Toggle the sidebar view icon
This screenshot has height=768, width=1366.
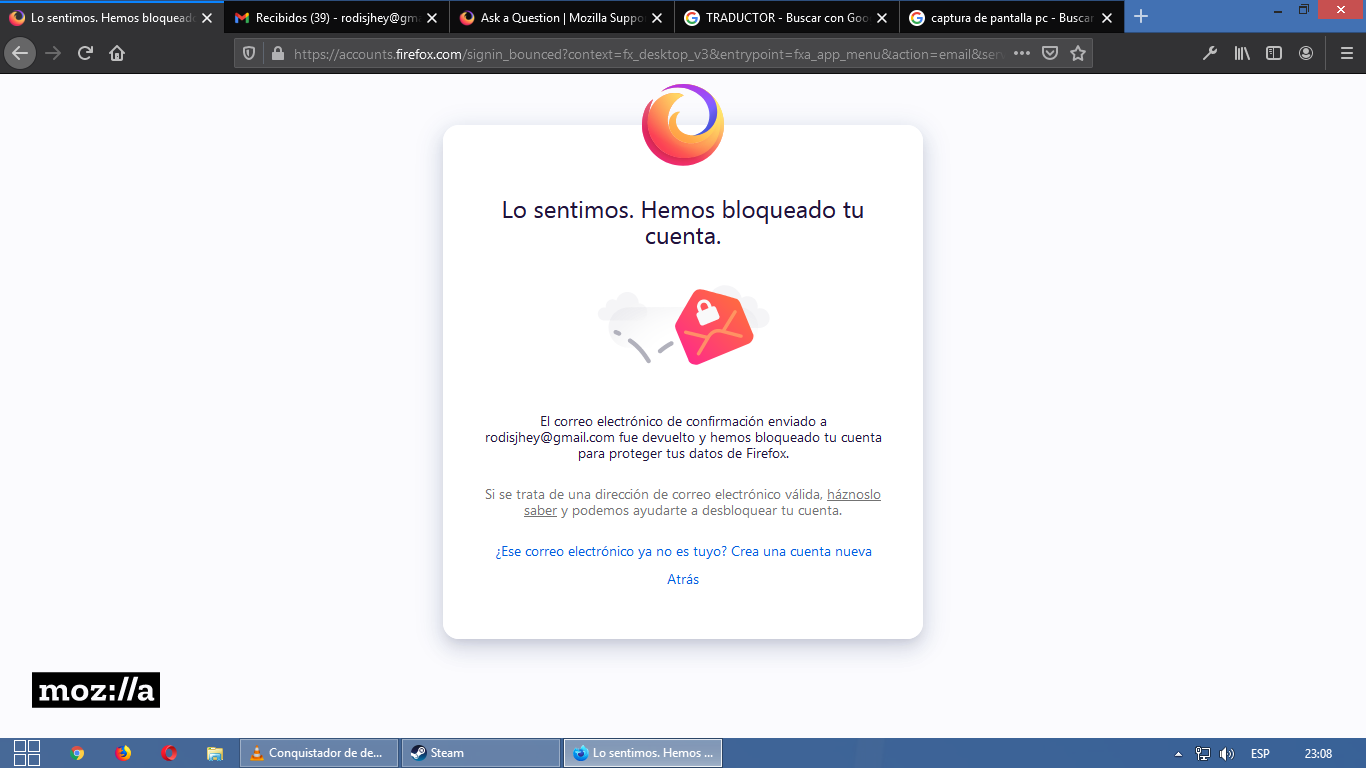coord(1274,53)
